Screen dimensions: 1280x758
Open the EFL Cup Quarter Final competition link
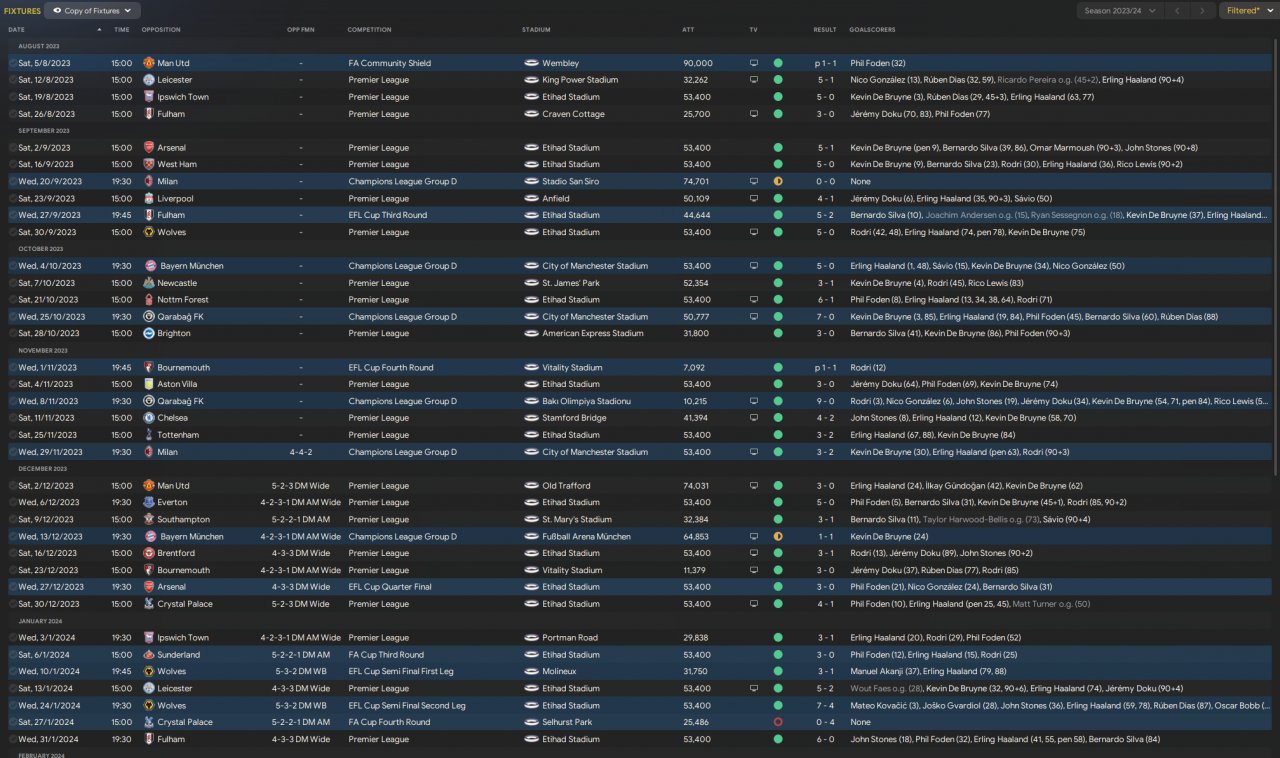[x=390, y=587]
